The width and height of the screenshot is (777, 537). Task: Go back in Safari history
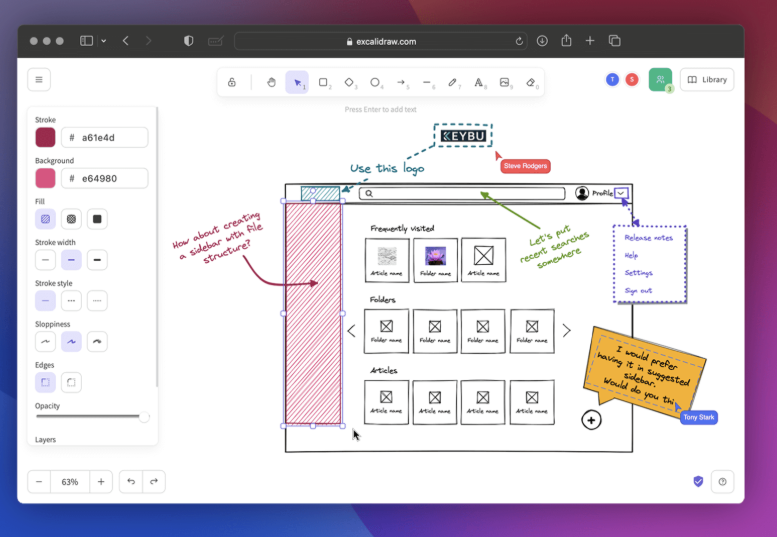point(126,41)
